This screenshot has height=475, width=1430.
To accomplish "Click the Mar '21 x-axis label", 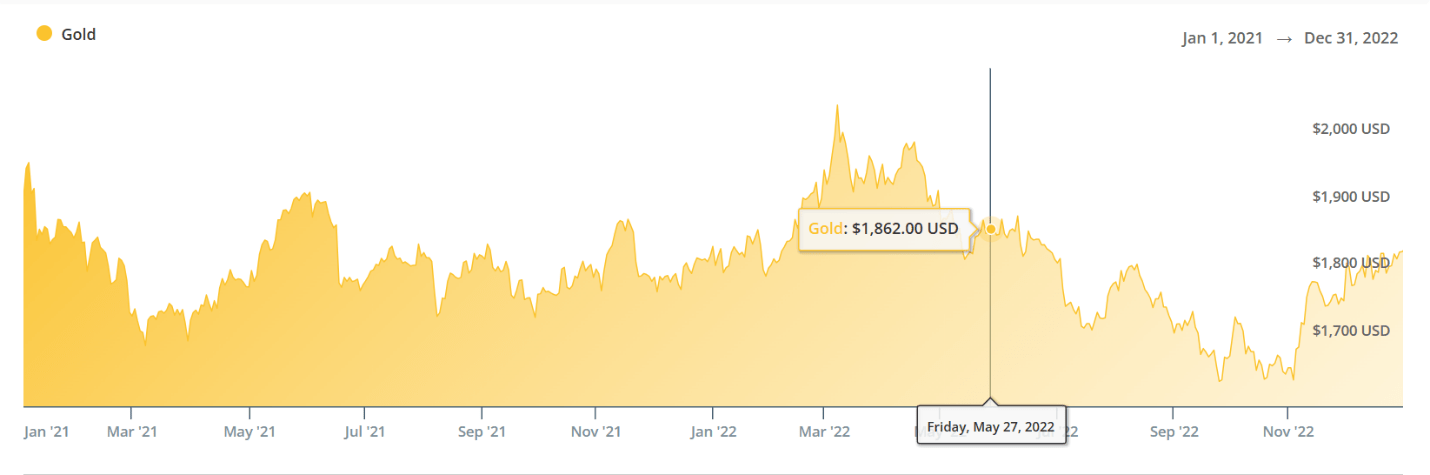I will point(132,432).
